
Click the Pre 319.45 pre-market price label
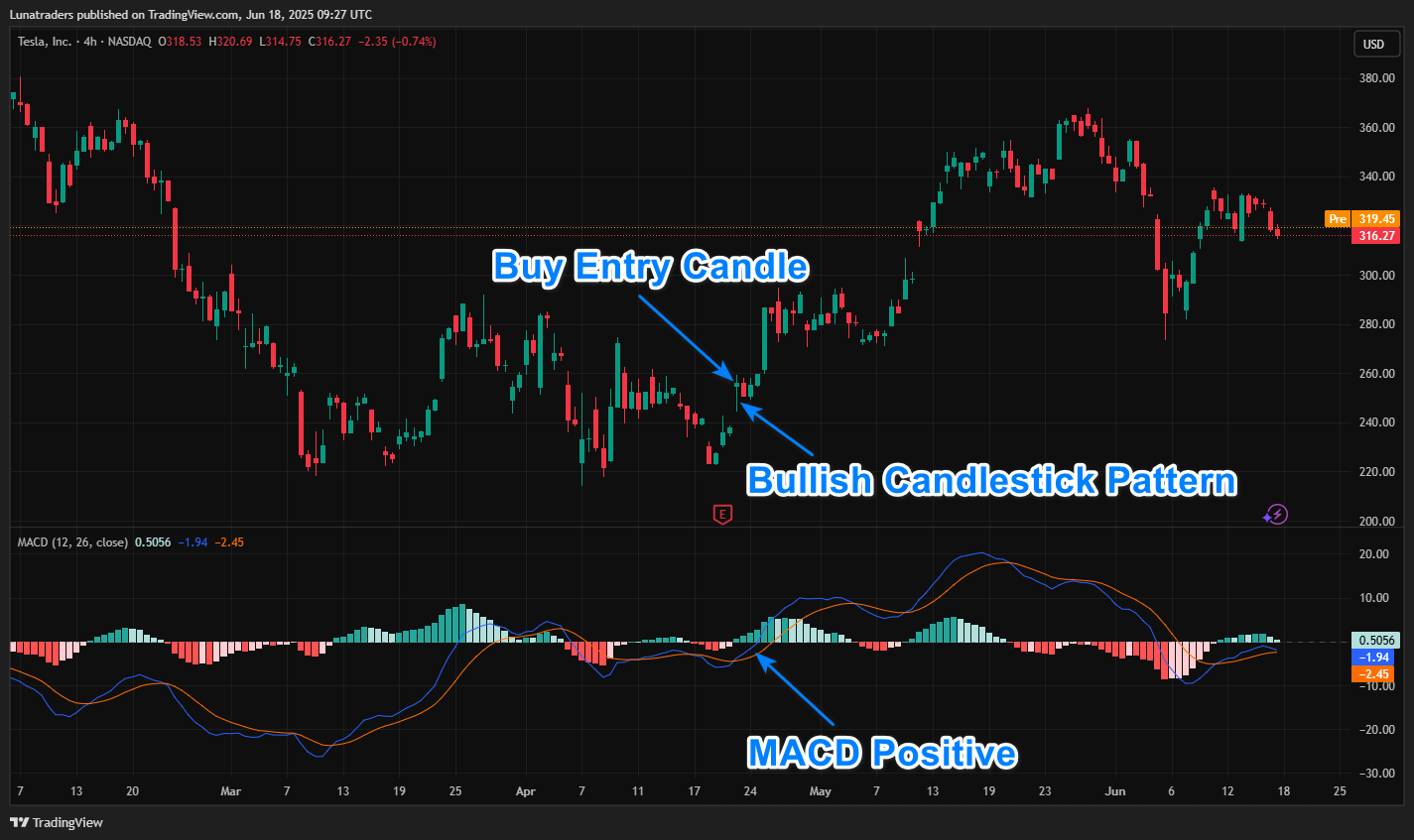coord(1360,219)
